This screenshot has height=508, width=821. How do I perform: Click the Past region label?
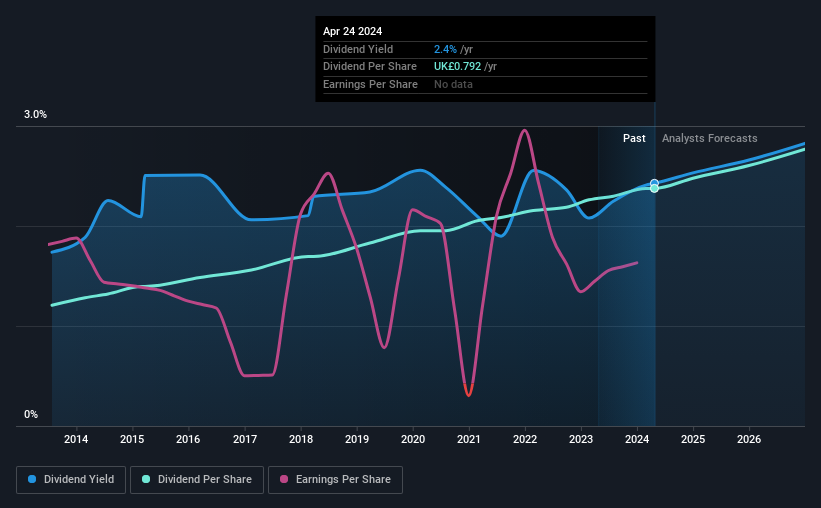point(634,138)
